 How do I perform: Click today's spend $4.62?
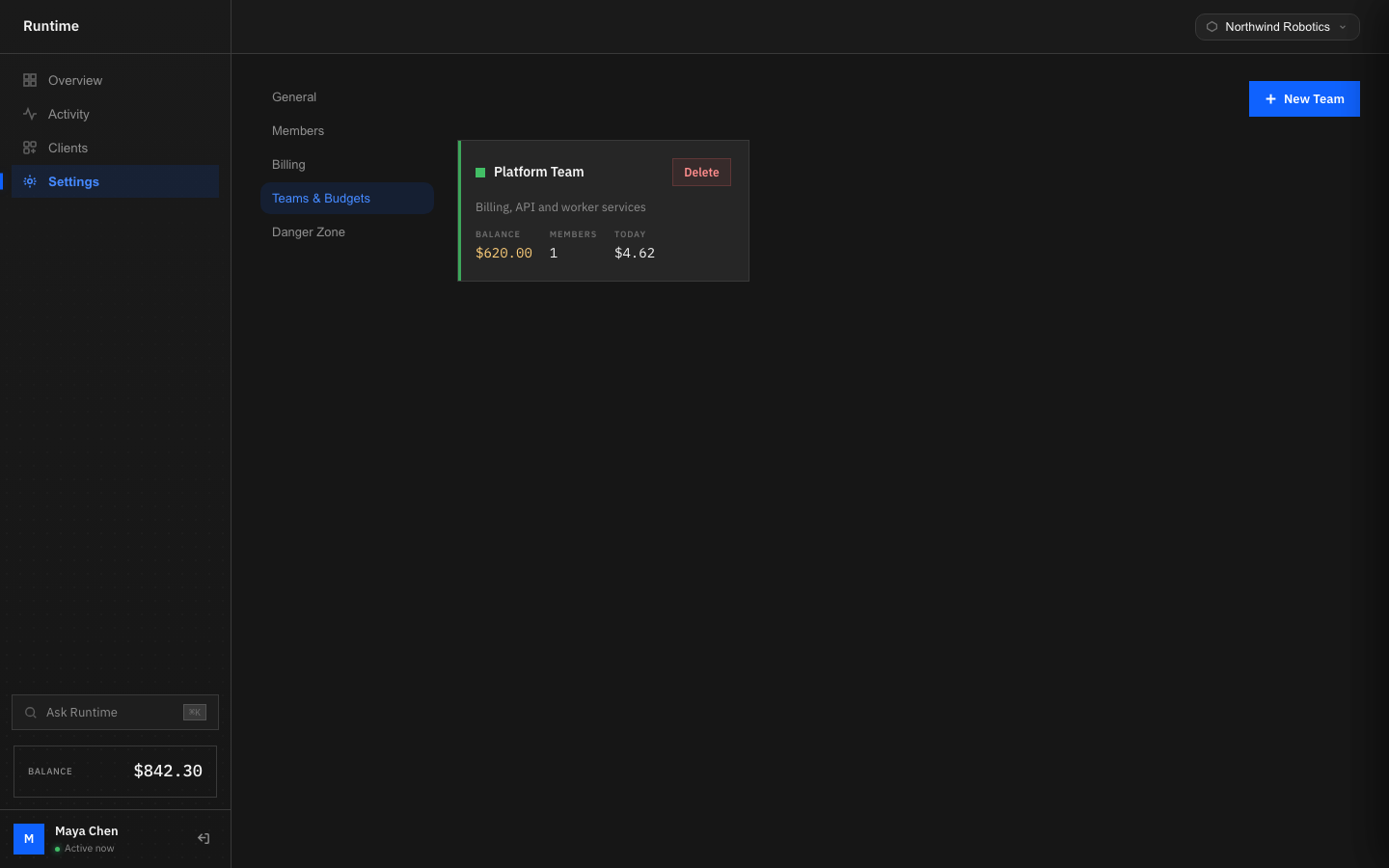(x=635, y=253)
